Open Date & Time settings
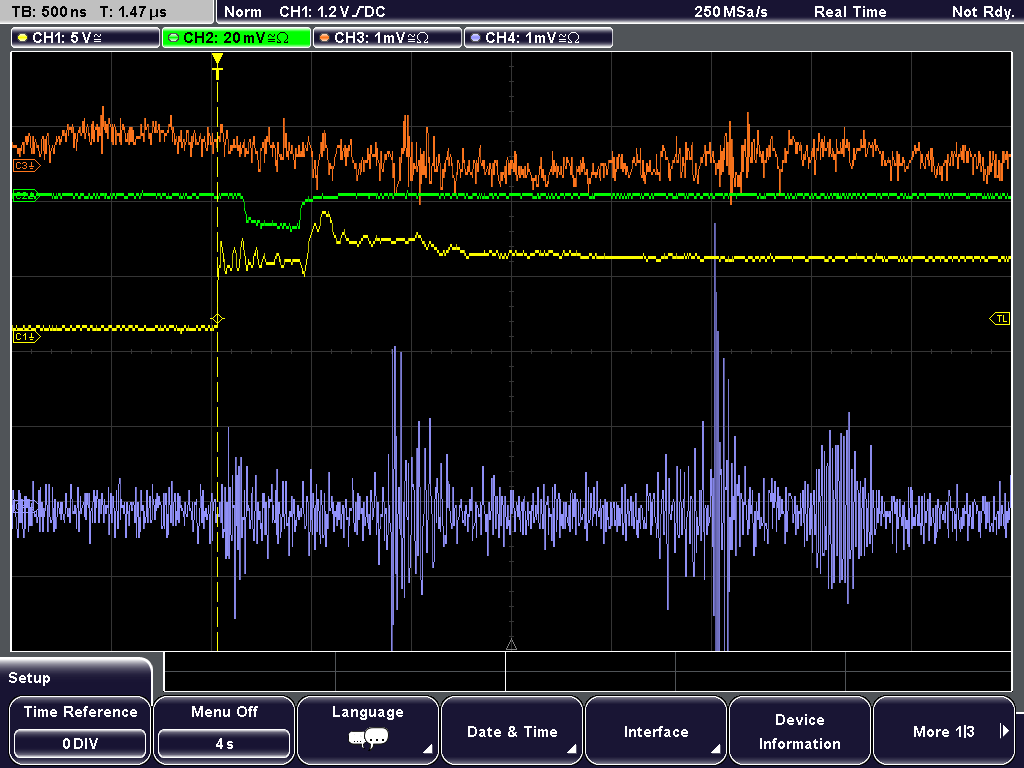Image resolution: width=1024 pixels, height=768 pixels. pyautogui.click(x=512, y=730)
